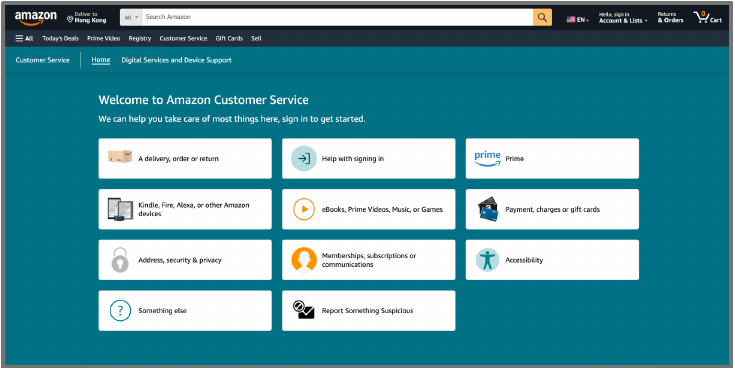735x368 pixels.
Task: Click the orange memberships person icon
Action: coord(304,260)
